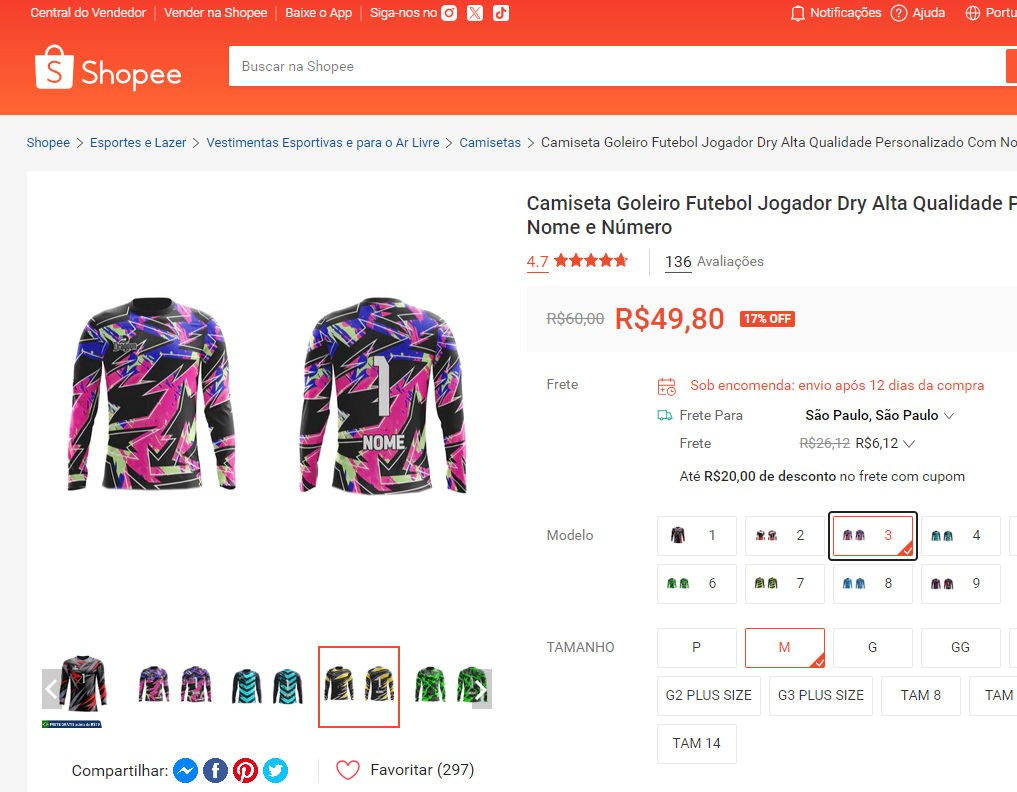Click the Favoritar heart icon

pos(347,770)
